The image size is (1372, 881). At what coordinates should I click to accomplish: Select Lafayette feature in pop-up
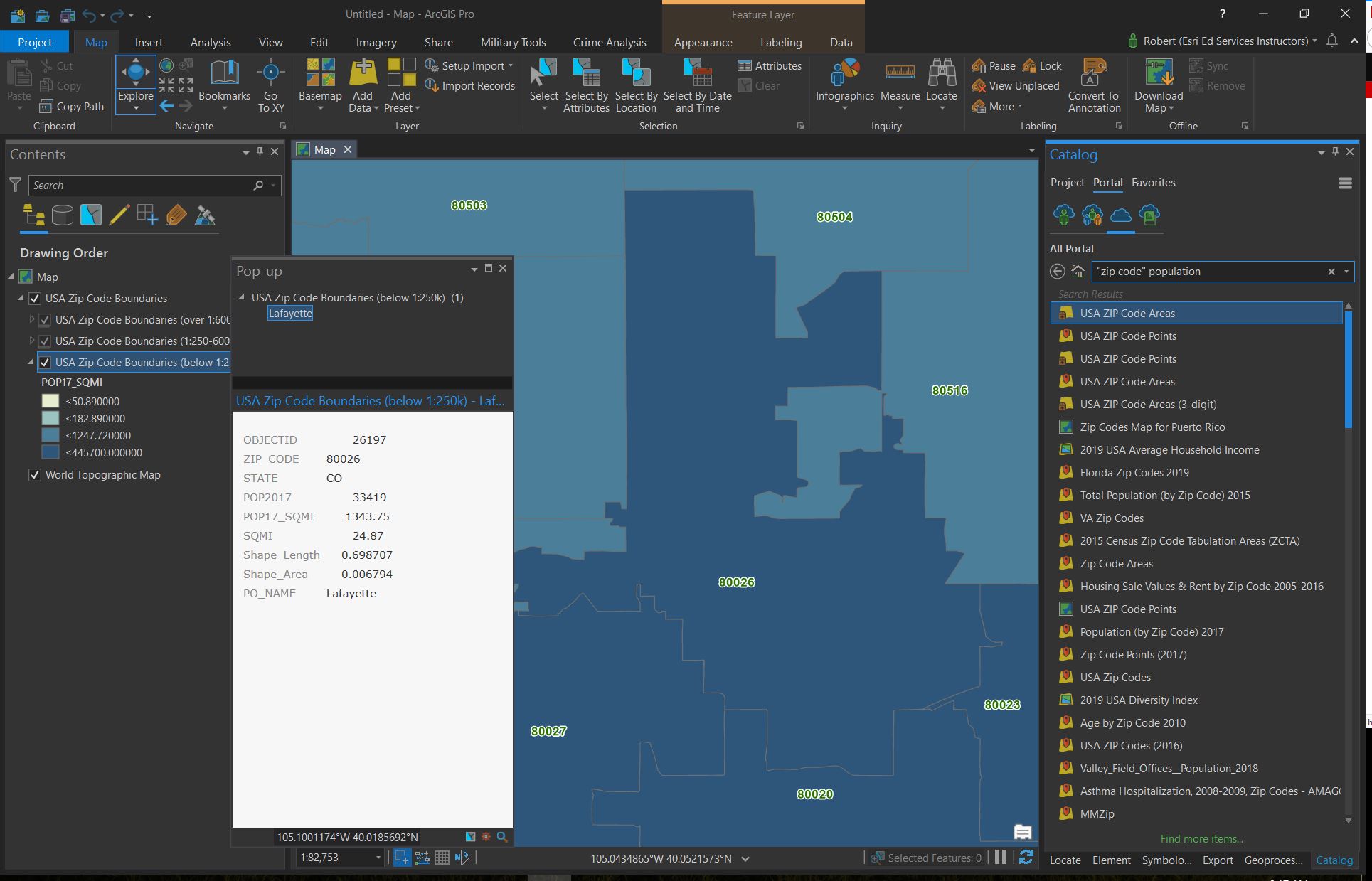click(x=290, y=314)
